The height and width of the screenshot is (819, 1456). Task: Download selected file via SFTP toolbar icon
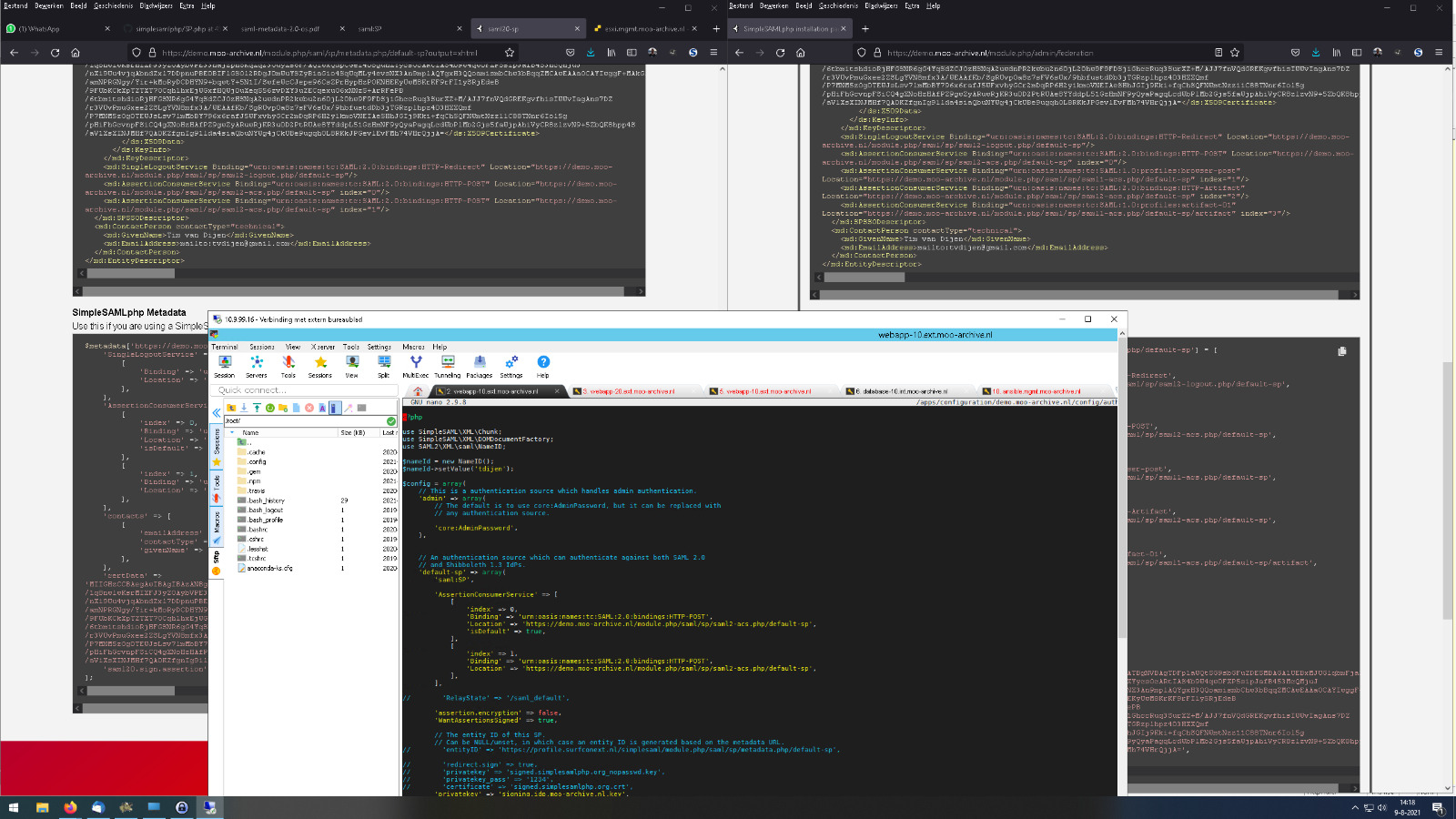click(244, 408)
